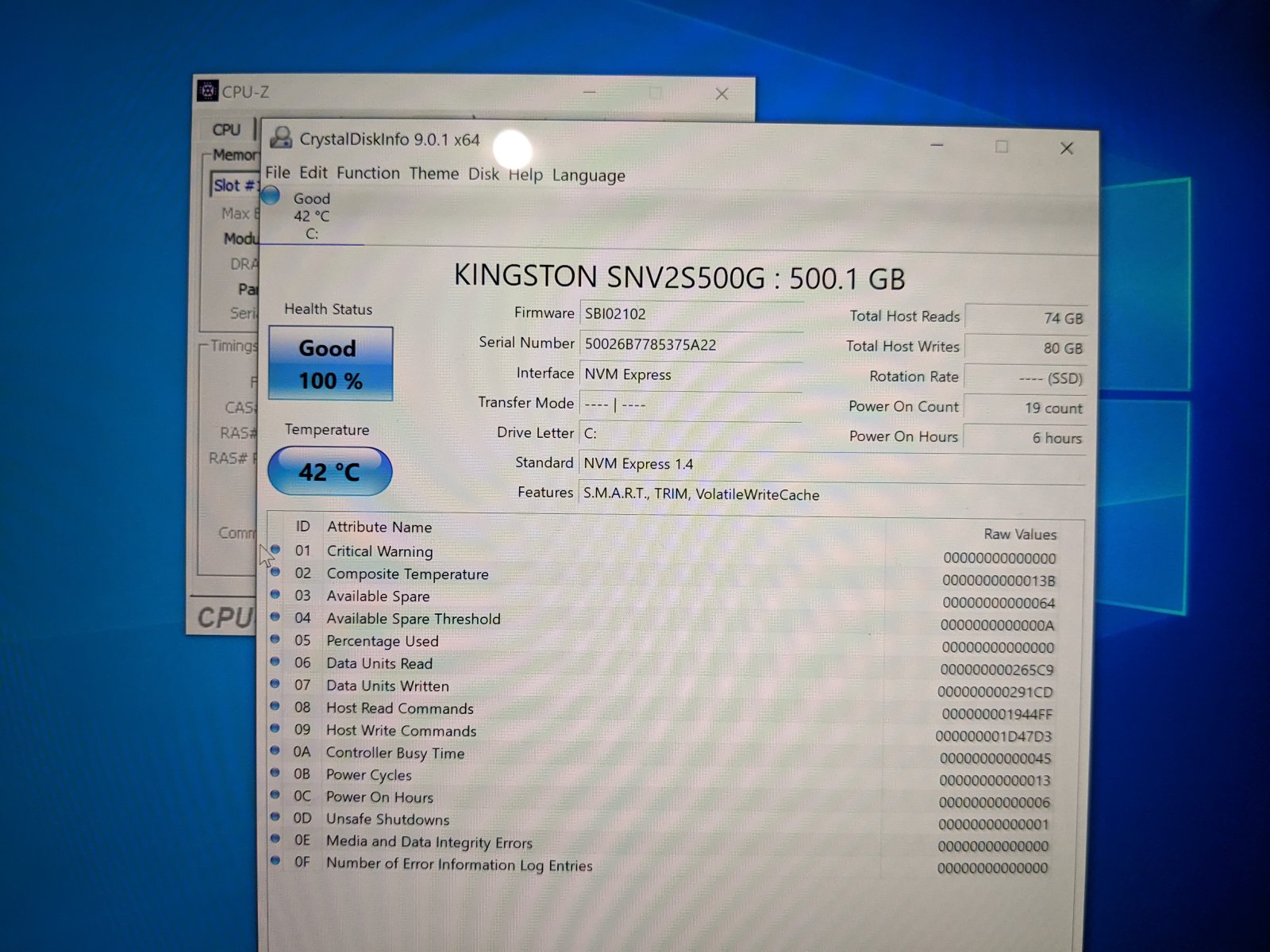
Task: Open the Edit menu
Action: coord(313,172)
